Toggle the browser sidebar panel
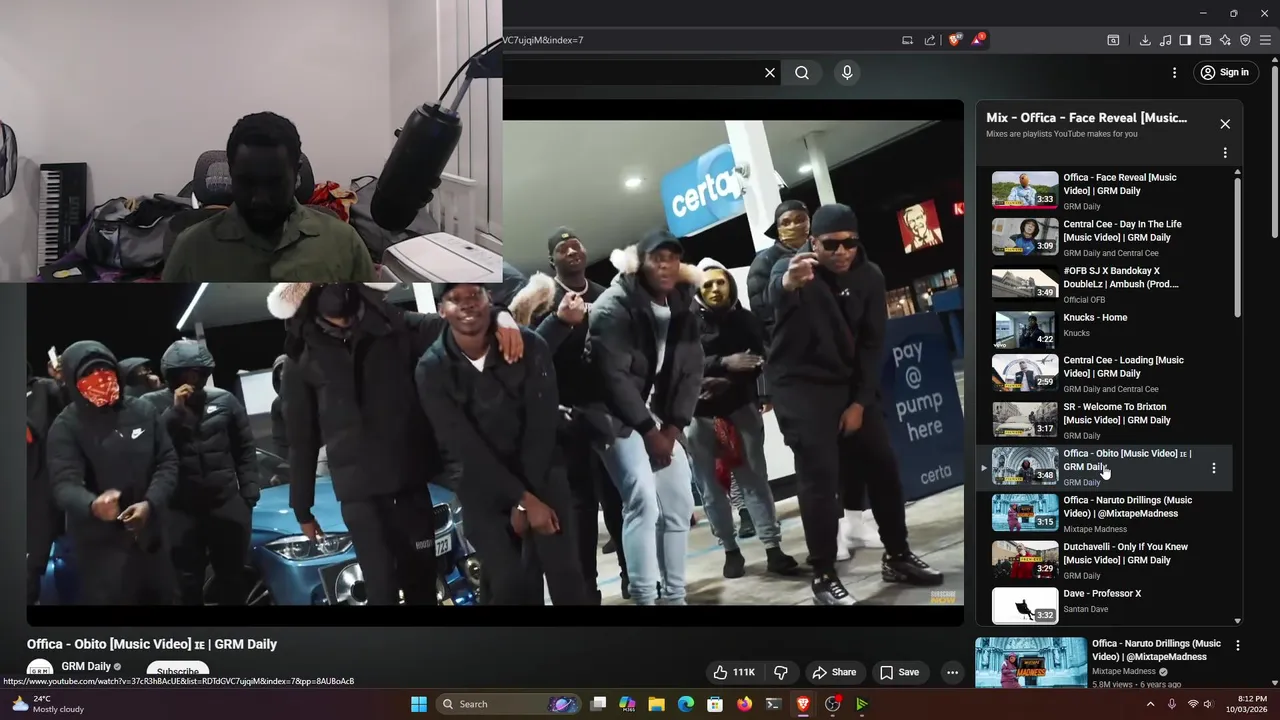The width and height of the screenshot is (1280, 720). click(x=1185, y=40)
